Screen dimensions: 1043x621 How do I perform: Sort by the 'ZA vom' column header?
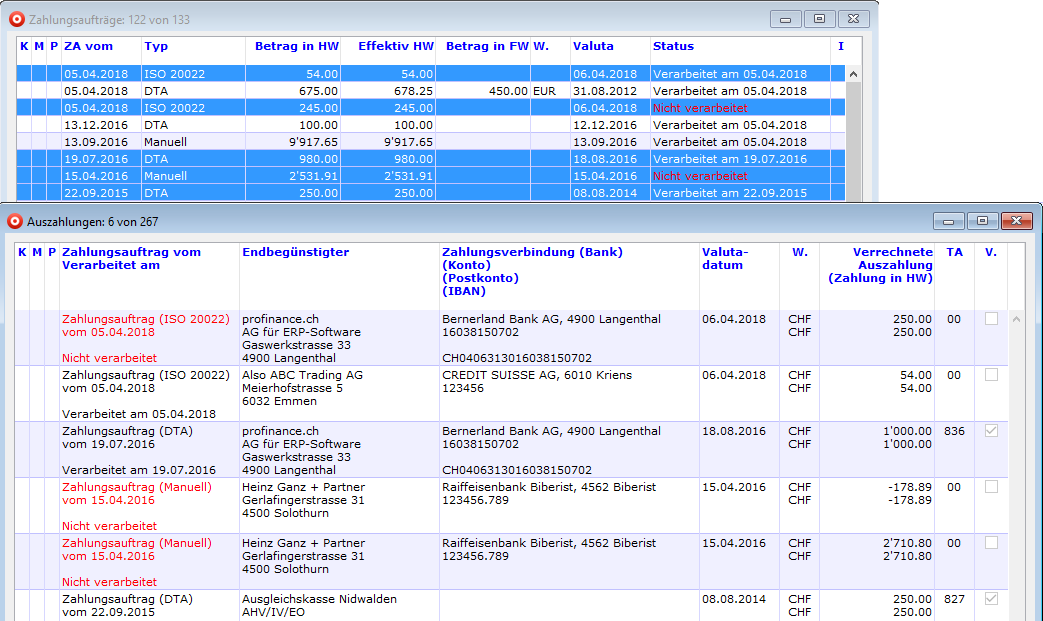tap(88, 46)
